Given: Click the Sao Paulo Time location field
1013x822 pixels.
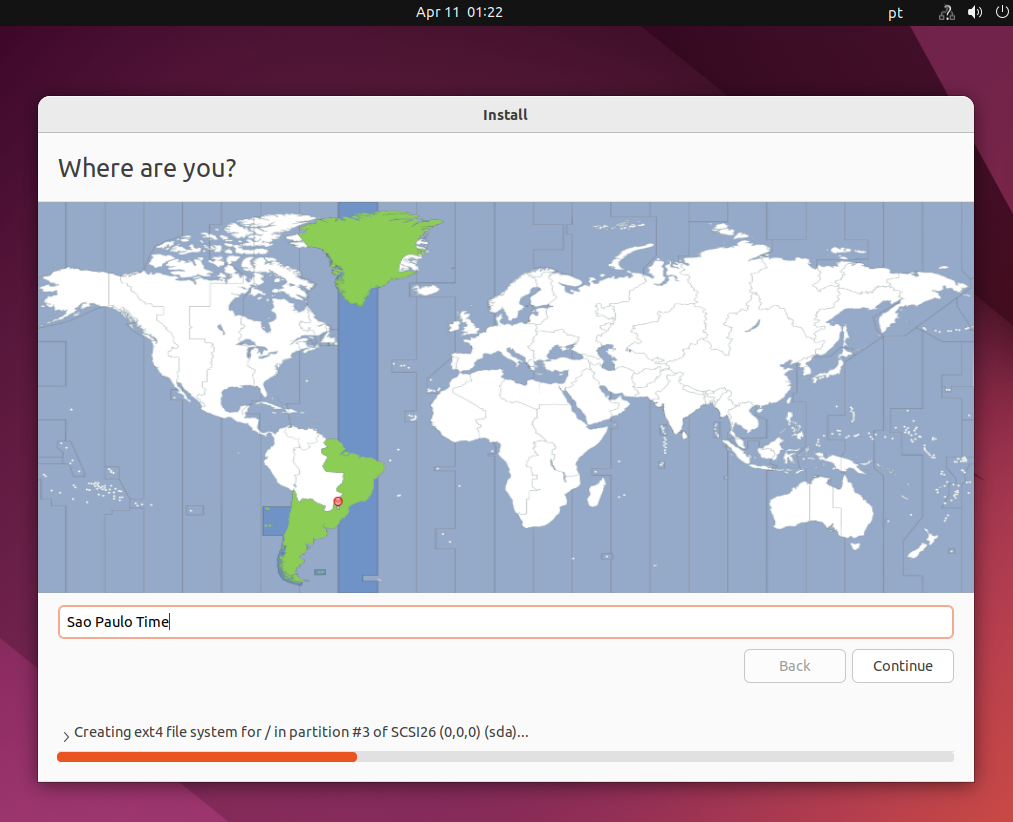Looking at the screenshot, I should pyautogui.click(x=506, y=622).
